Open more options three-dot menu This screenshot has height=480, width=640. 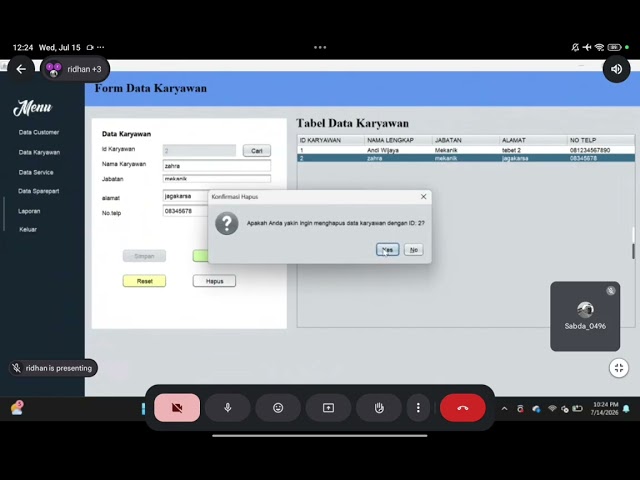tap(418, 408)
